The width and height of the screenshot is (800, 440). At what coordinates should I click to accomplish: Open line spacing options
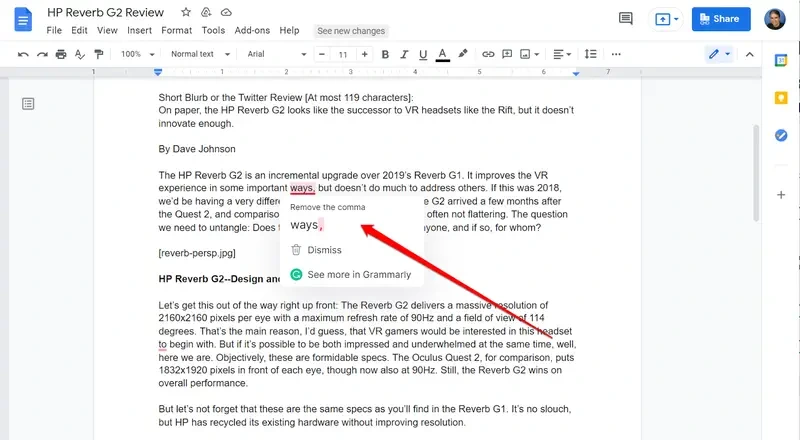(590, 54)
